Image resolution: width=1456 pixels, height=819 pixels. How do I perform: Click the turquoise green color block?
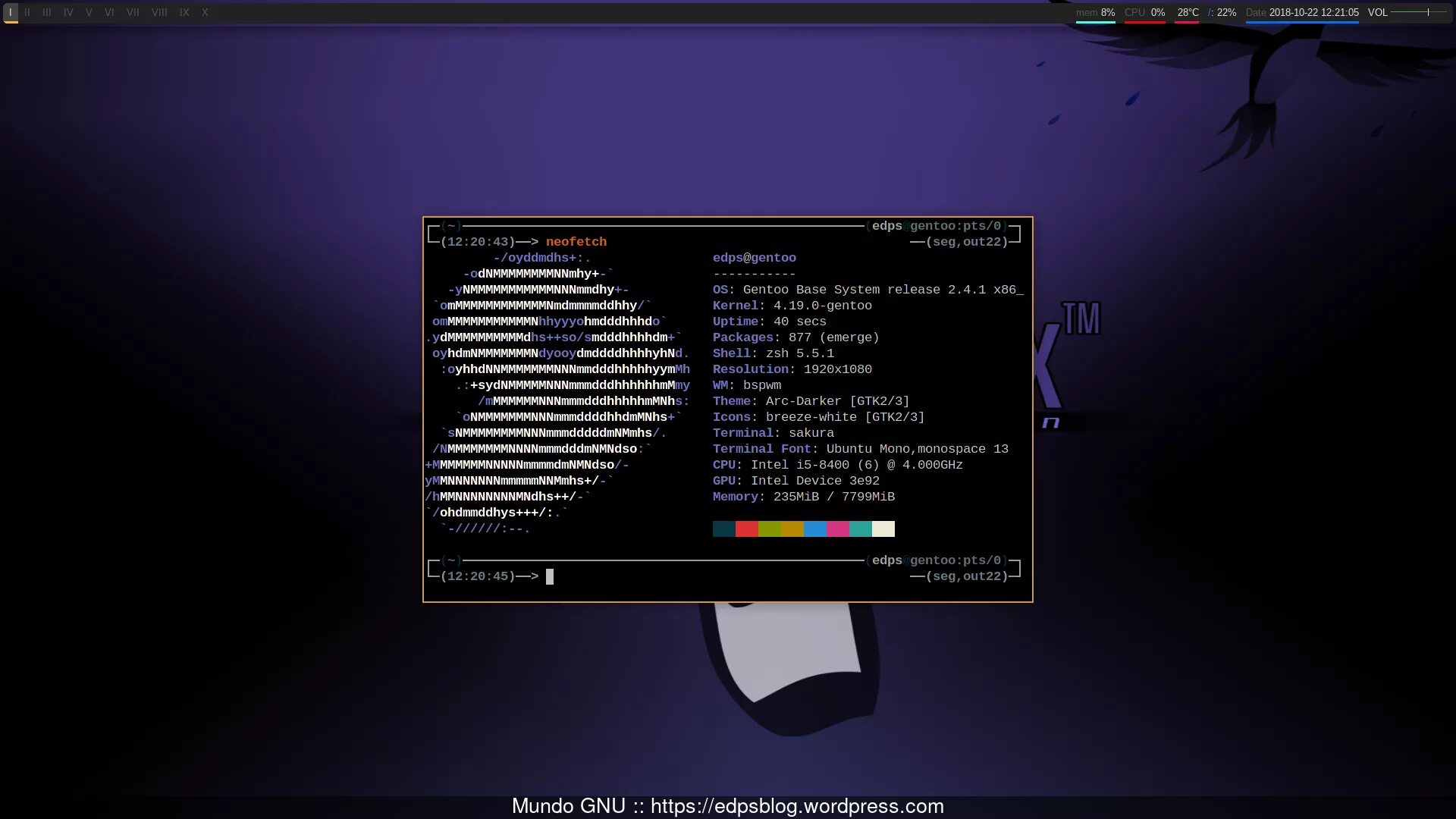861,529
